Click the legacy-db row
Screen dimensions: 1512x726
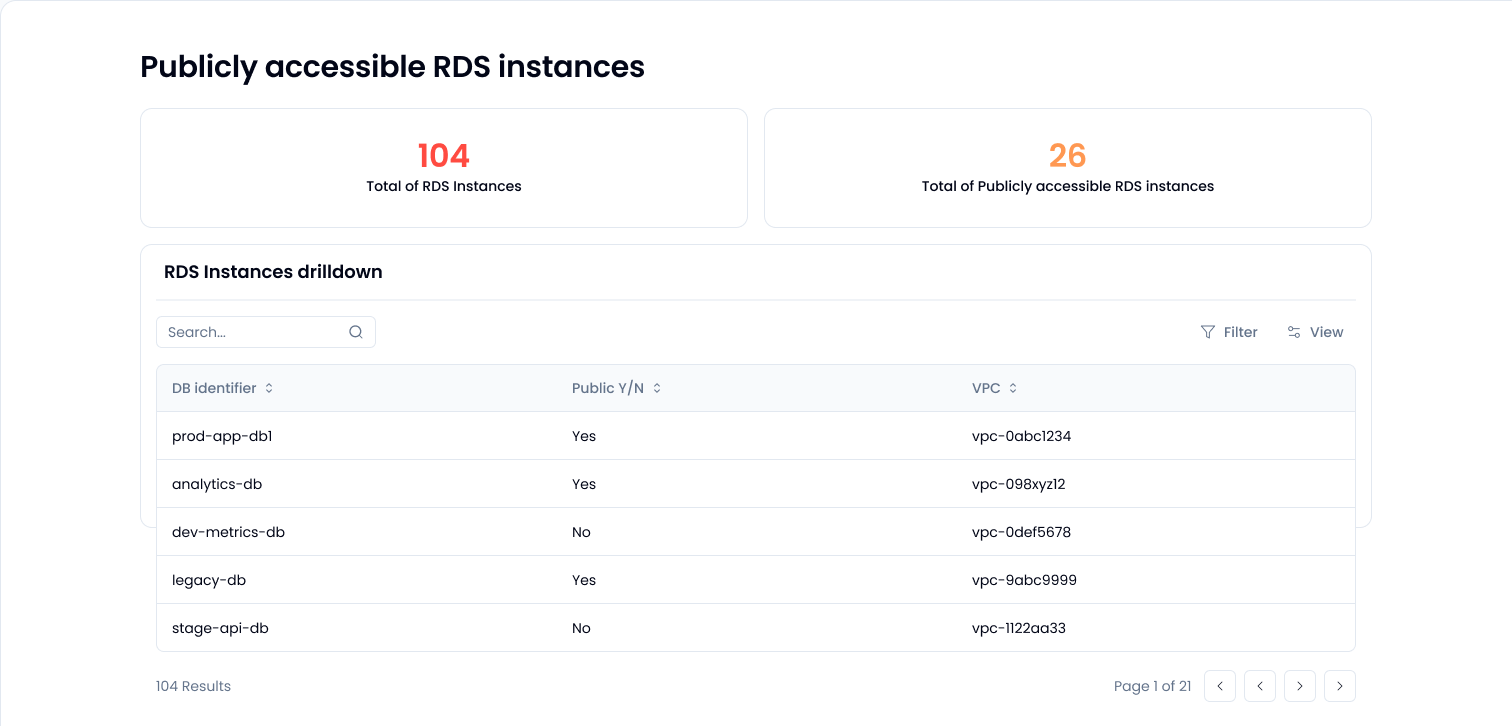click(x=209, y=580)
